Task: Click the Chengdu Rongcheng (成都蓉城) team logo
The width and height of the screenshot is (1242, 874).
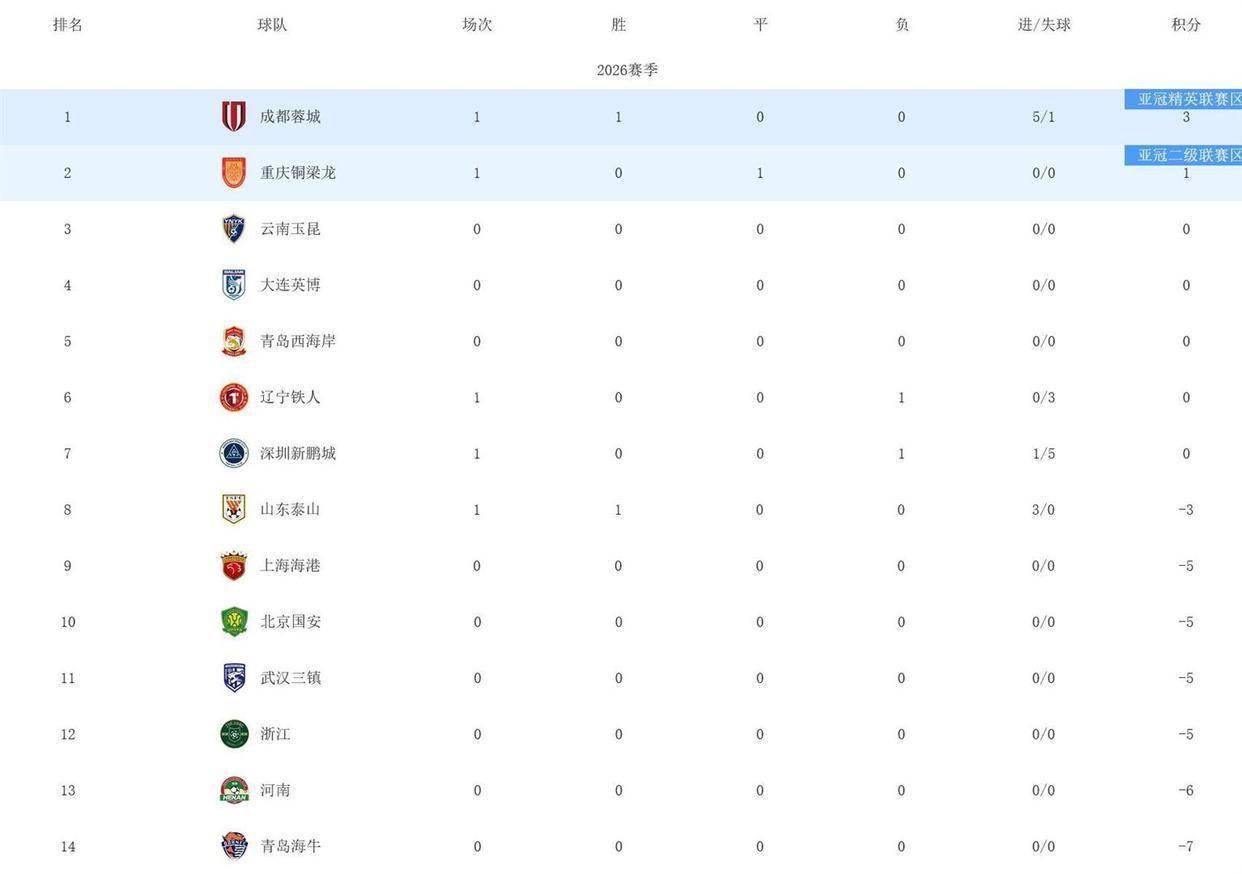Action: click(x=234, y=117)
